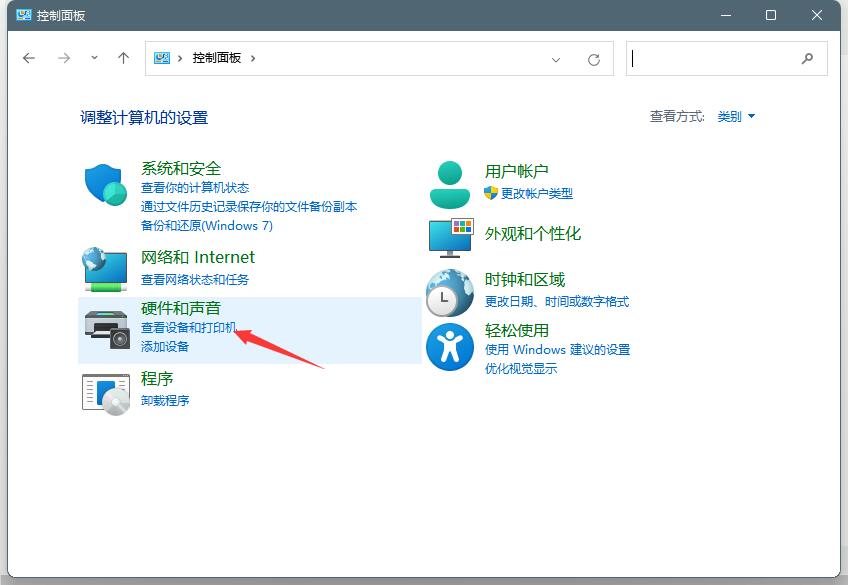Select the 硬件和声音 printer icon
The height and width of the screenshot is (585, 848).
tap(104, 330)
